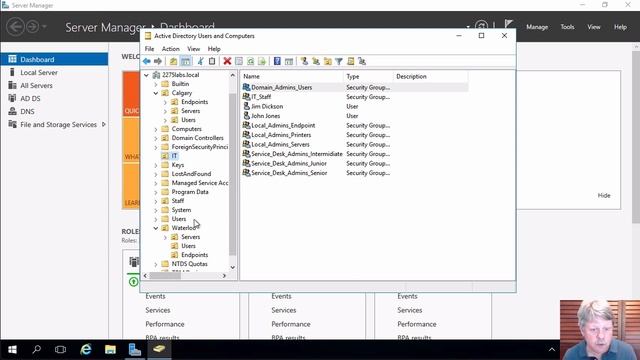Collapse the Calgary OU

tap(156, 93)
